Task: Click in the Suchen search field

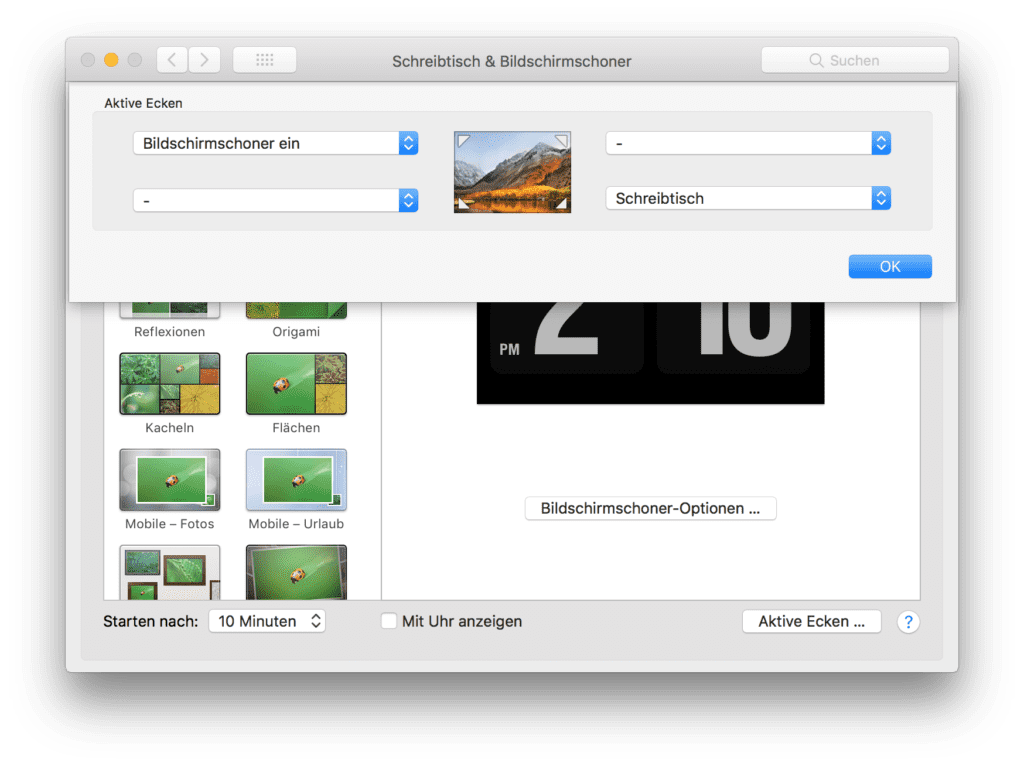Action: (855, 60)
